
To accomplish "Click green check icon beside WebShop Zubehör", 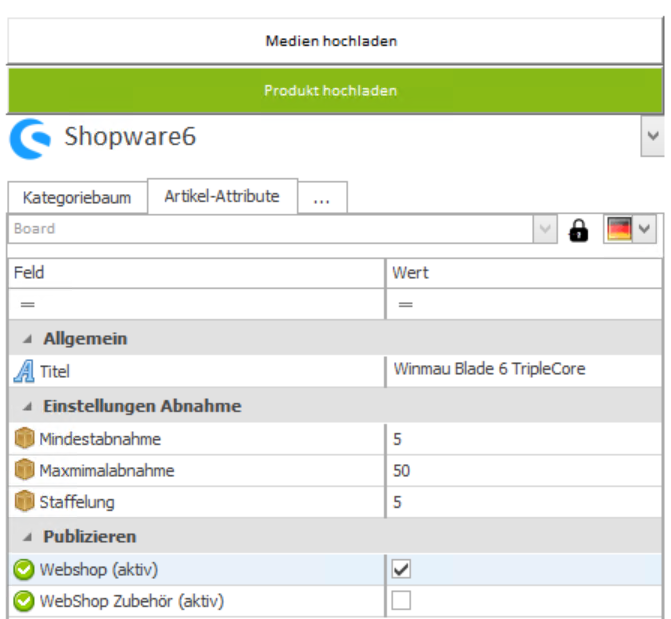I will click(24, 601).
